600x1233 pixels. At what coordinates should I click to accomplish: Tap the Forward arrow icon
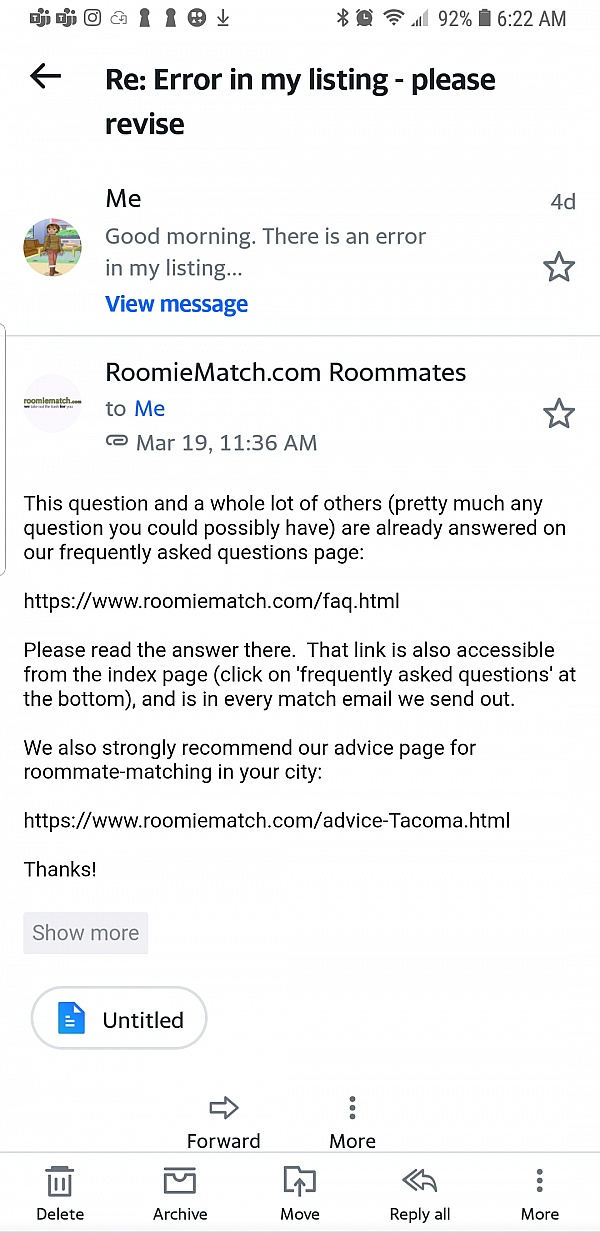pos(224,1107)
